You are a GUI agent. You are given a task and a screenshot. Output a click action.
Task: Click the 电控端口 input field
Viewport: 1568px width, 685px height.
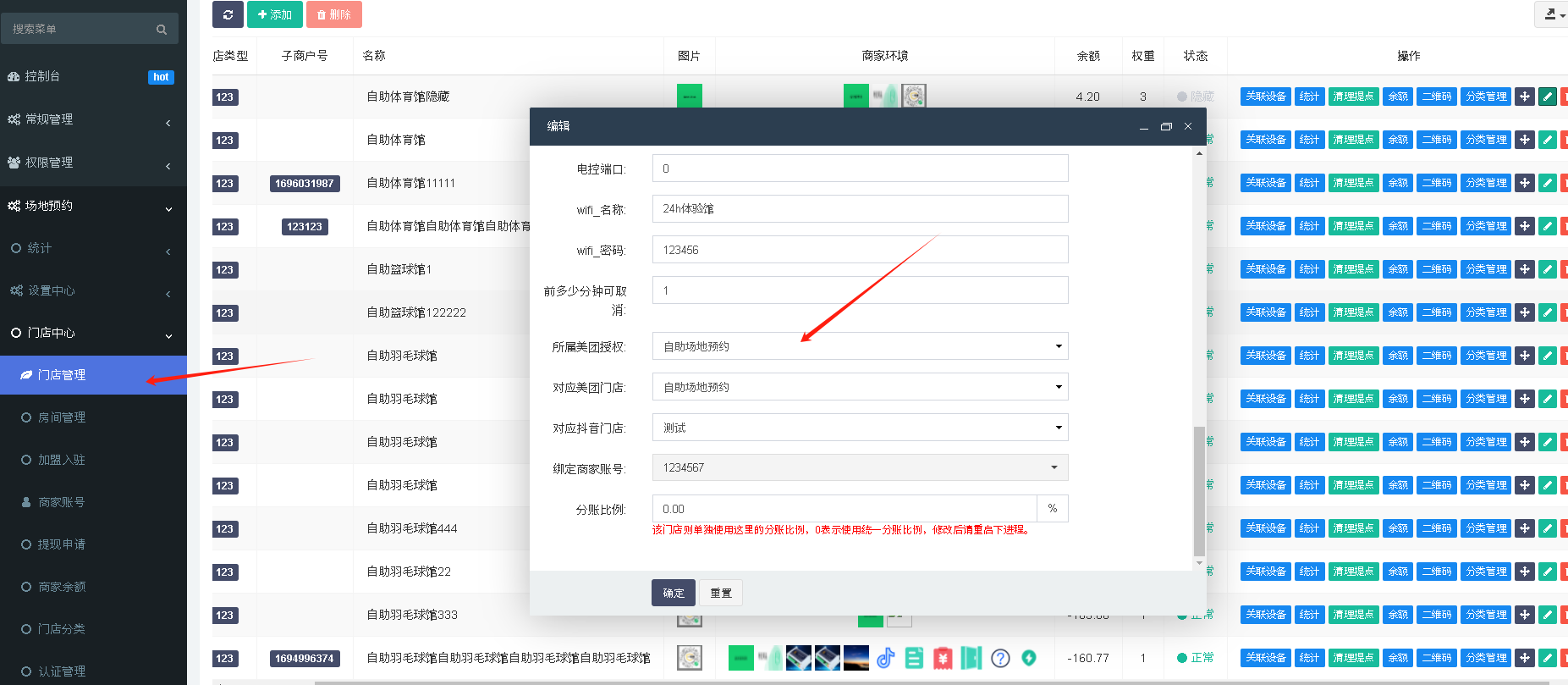860,168
